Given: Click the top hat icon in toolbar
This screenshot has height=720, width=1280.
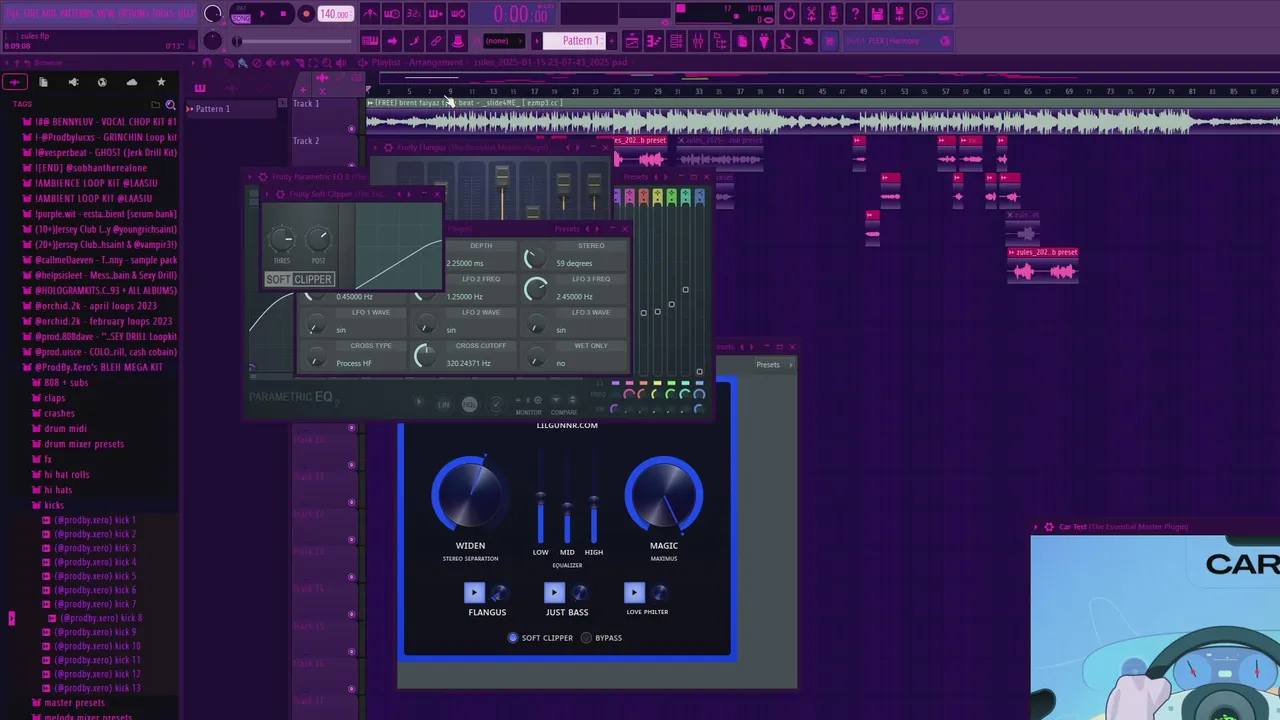Looking at the screenshot, I should coord(458,41).
